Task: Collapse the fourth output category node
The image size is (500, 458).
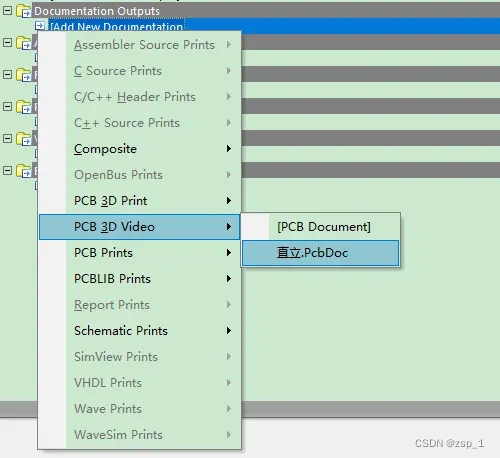Action: coord(7,106)
